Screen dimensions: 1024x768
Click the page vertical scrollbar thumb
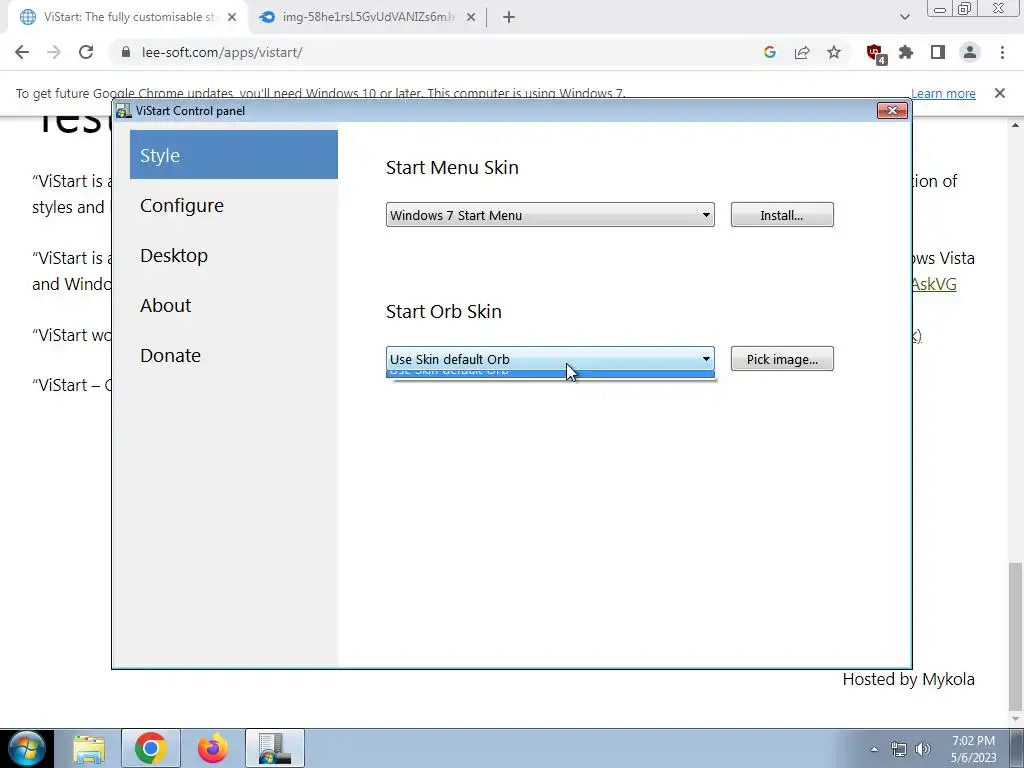[x=1016, y=637]
